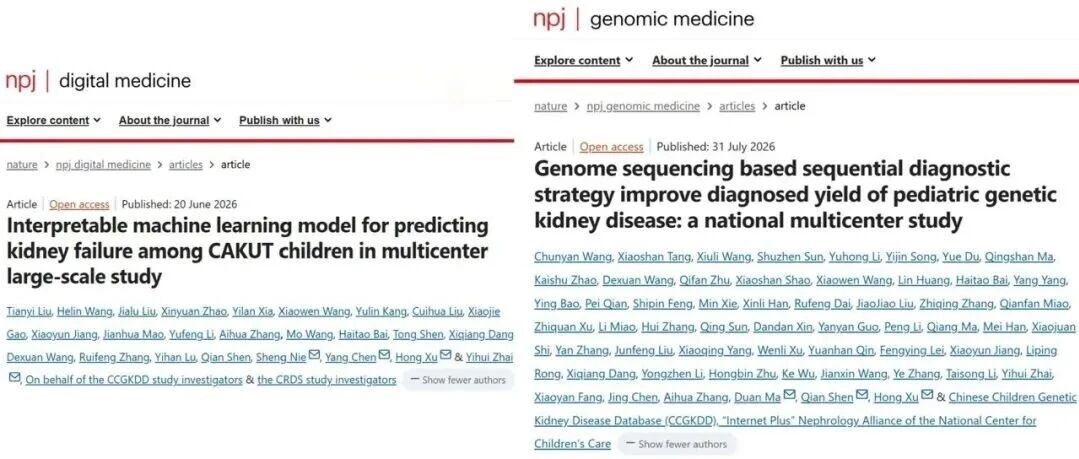Open author link Tianyi Liu
This screenshot has width=1079, height=459.
29,312
